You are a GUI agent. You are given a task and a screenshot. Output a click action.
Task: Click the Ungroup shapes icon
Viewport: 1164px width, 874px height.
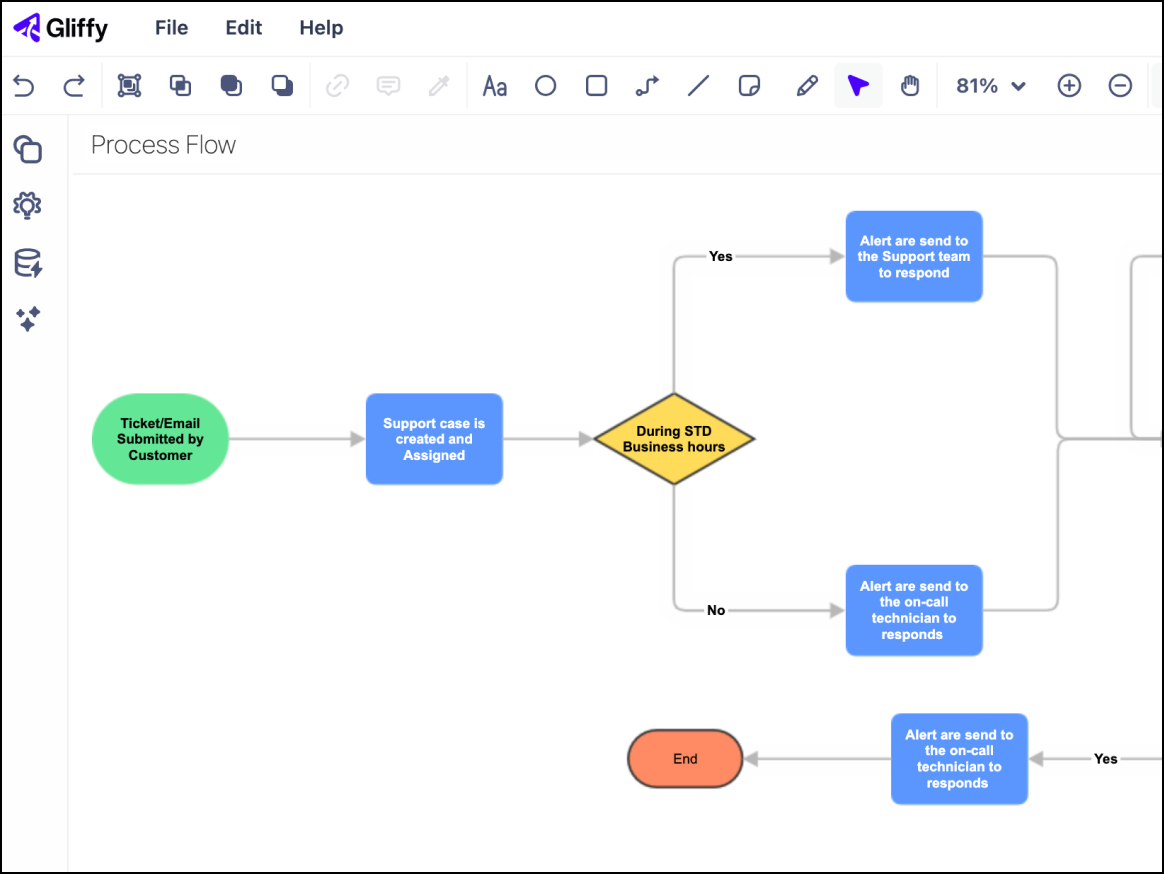click(180, 86)
